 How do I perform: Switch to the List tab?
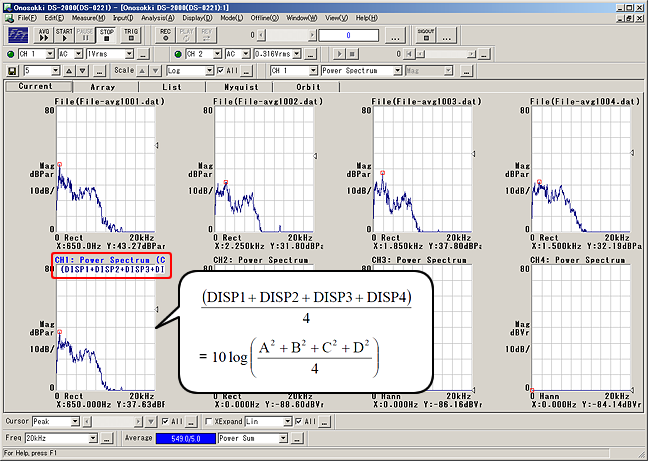coord(172,87)
